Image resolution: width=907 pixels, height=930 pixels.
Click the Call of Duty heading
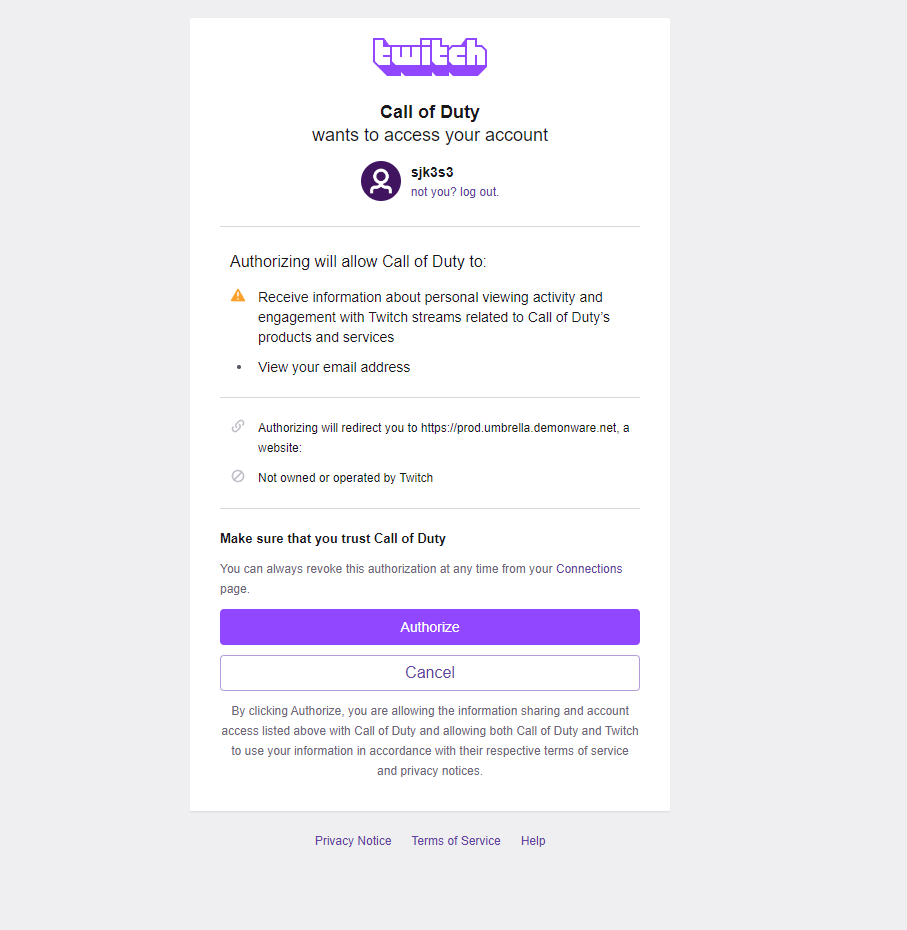click(x=429, y=112)
